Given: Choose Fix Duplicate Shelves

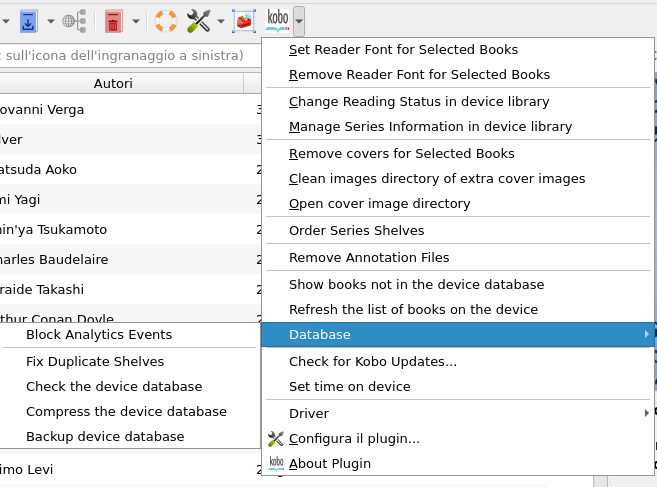Looking at the screenshot, I should (130, 362).
